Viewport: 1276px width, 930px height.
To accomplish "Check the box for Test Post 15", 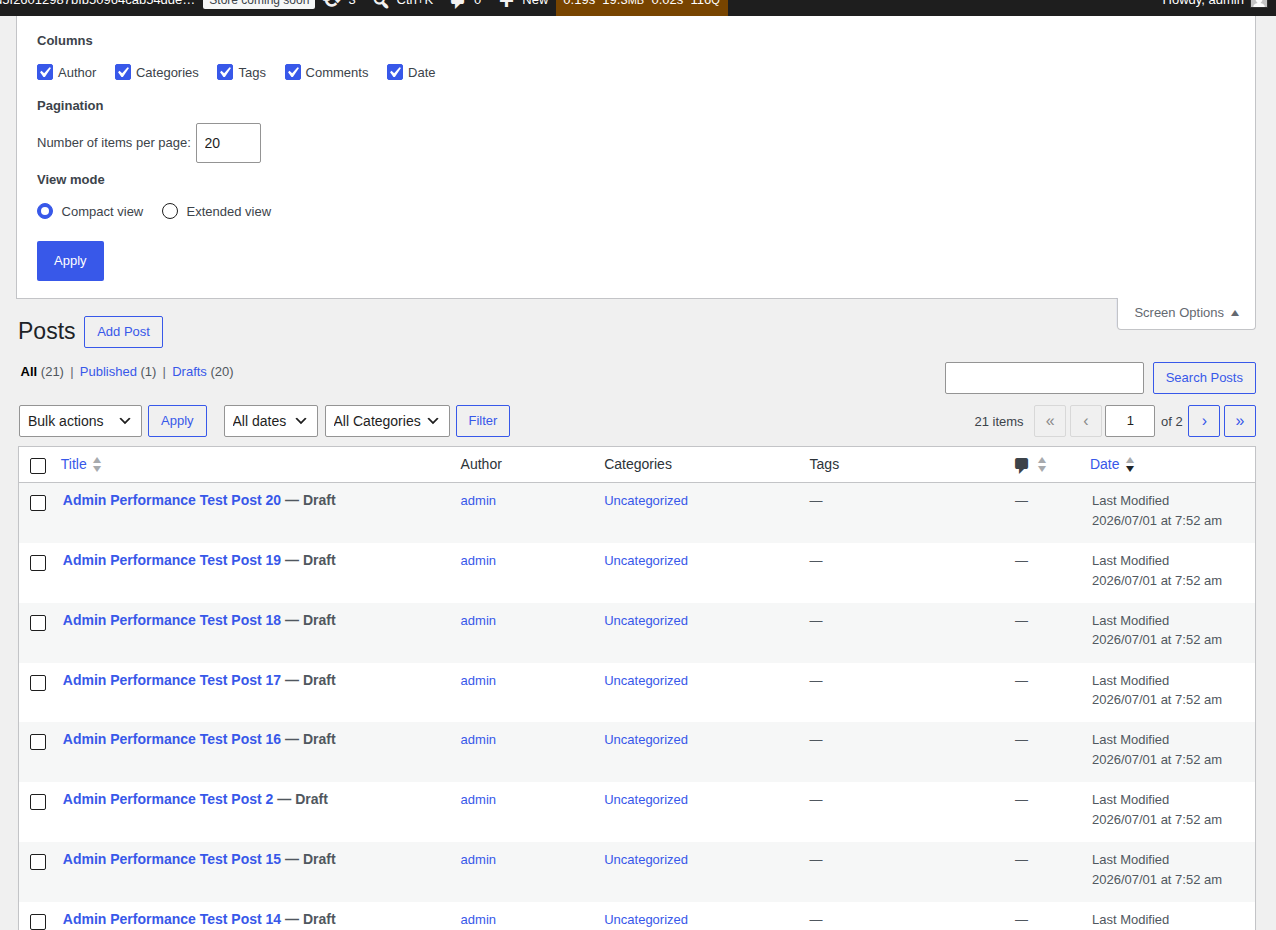I will [x=38, y=862].
